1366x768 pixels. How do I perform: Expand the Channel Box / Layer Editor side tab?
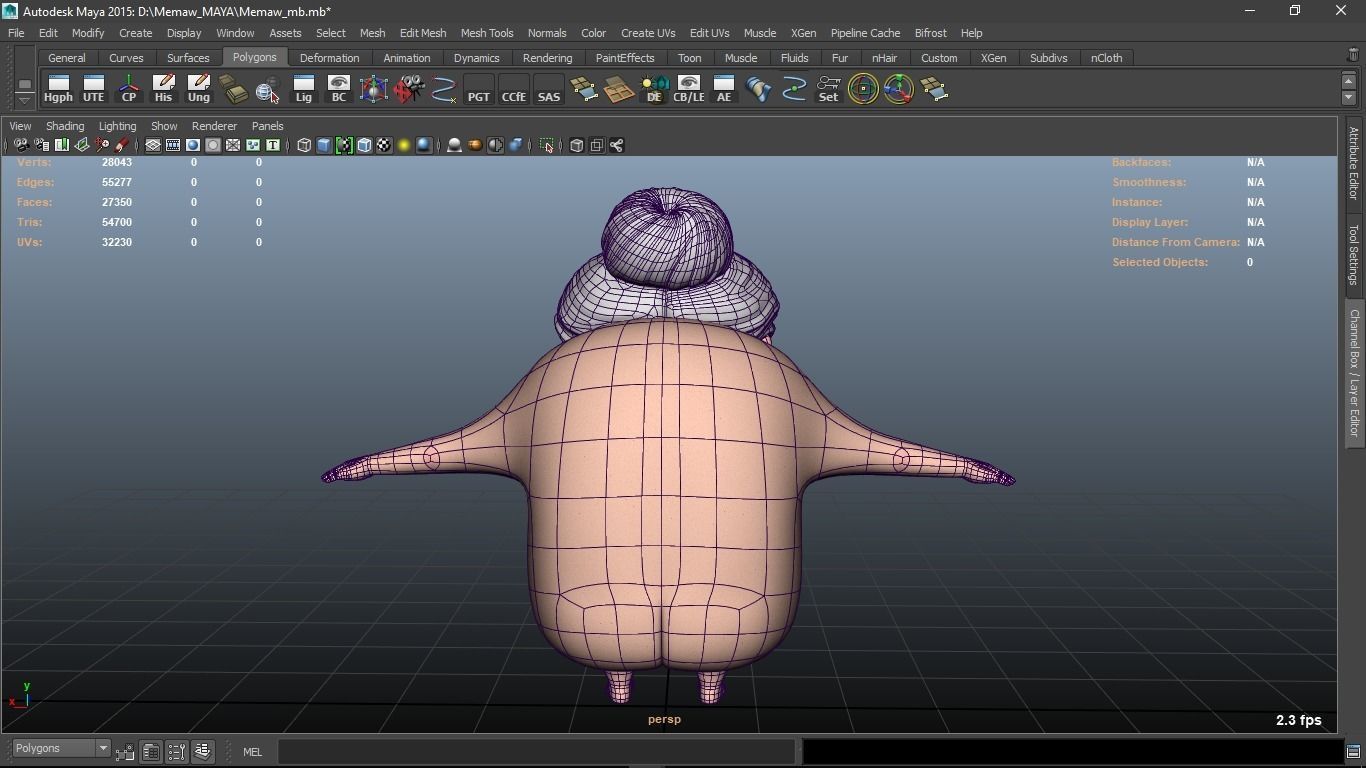[x=1353, y=372]
